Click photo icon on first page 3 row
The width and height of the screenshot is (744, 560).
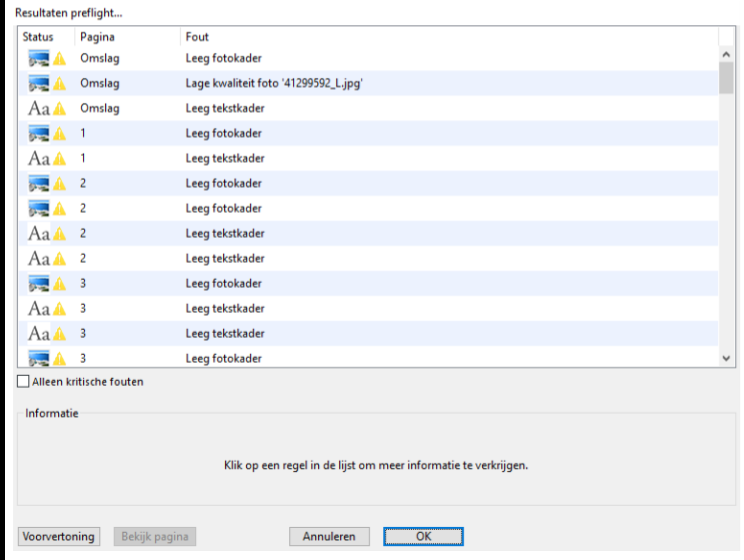click(39, 284)
